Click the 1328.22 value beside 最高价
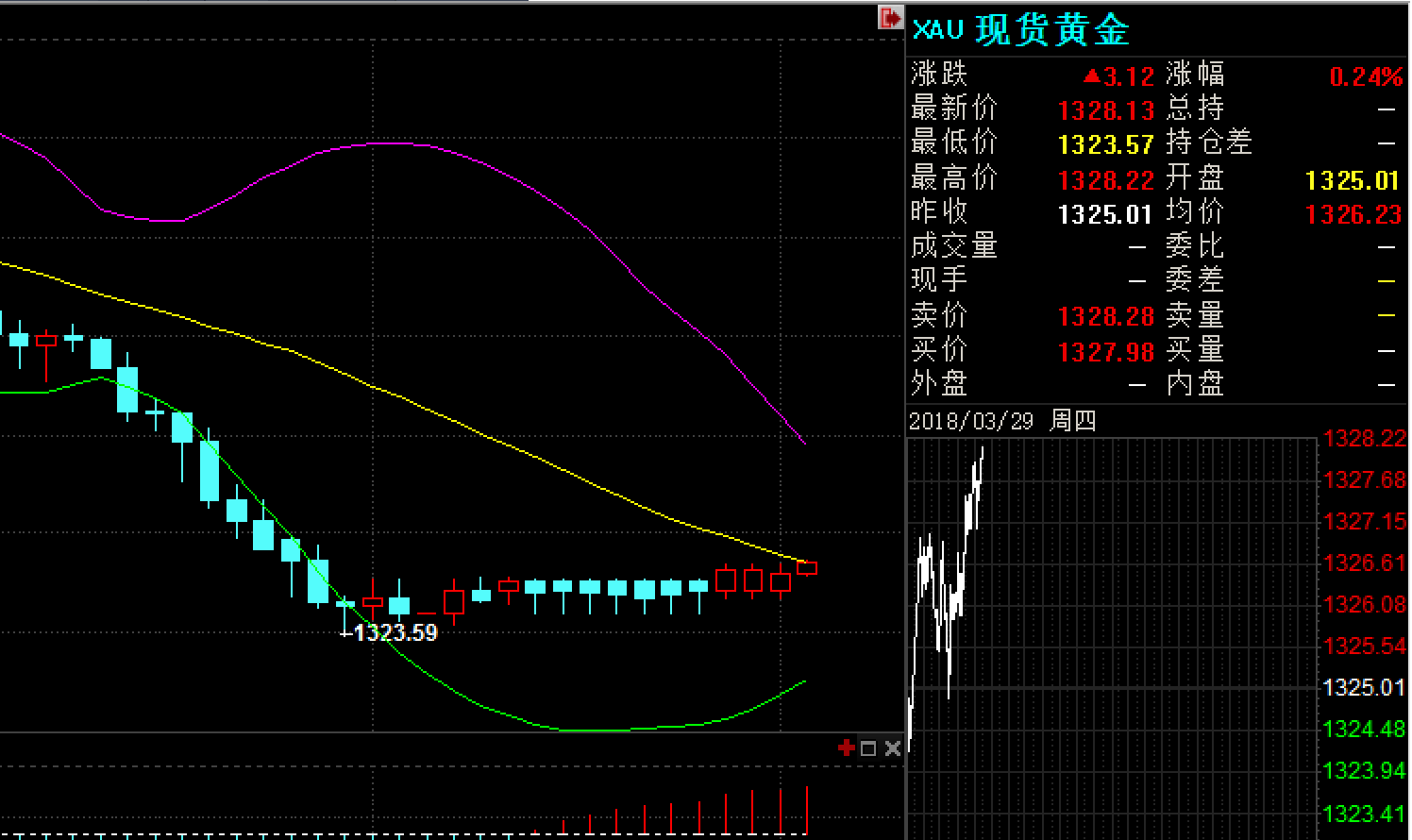Image resolution: width=1412 pixels, height=840 pixels. [1106, 180]
